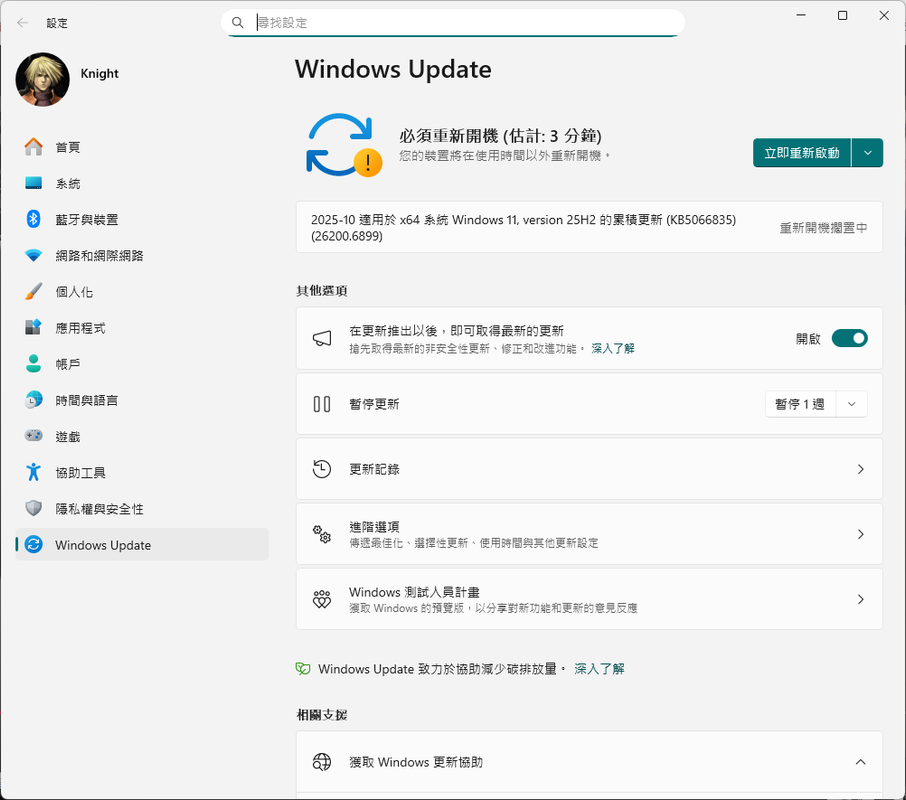The width and height of the screenshot is (906, 800).
Task: Click the 系統 monitor icon
Action: [x=34, y=183]
